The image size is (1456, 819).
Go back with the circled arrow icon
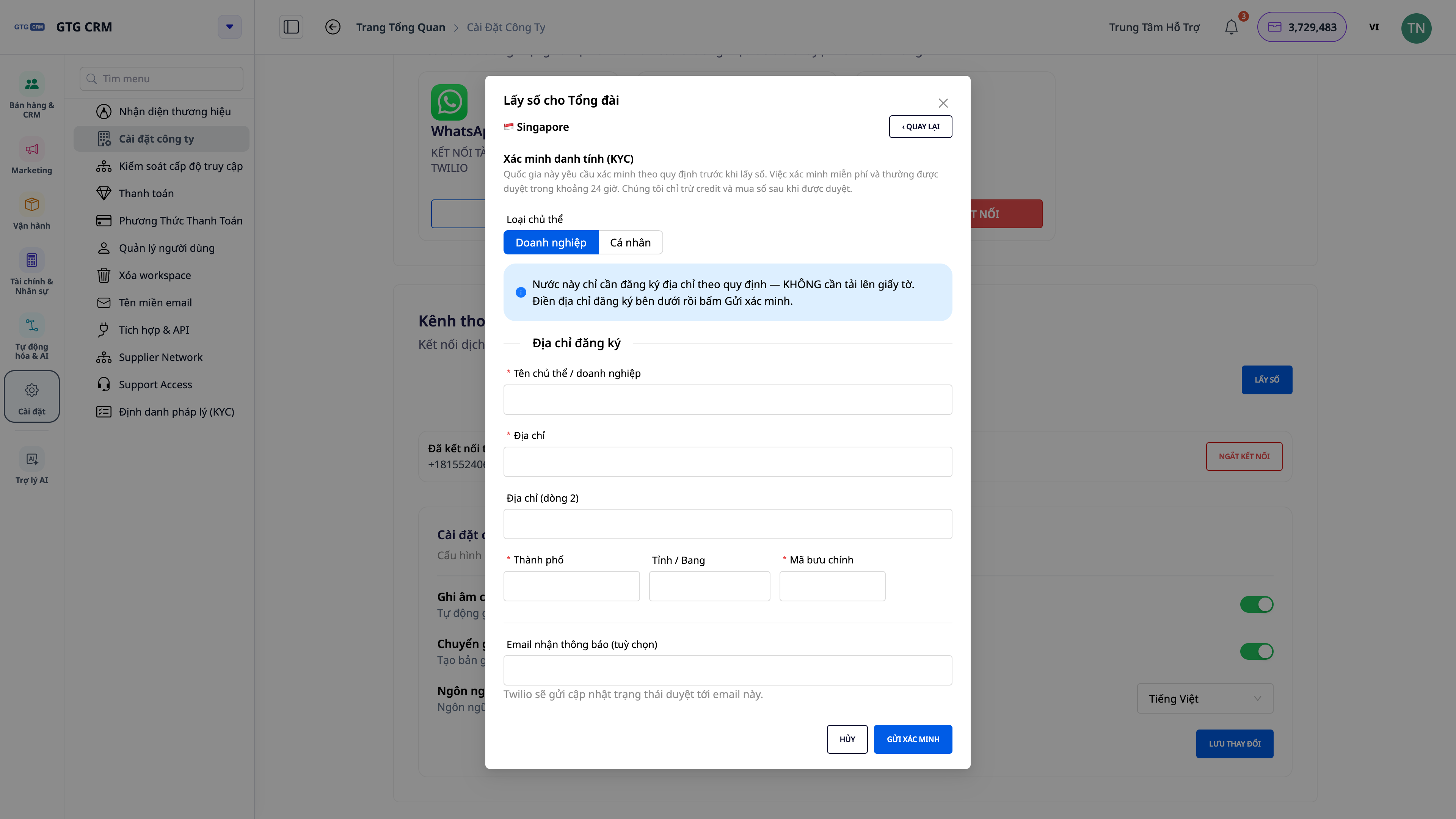click(333, 27)
